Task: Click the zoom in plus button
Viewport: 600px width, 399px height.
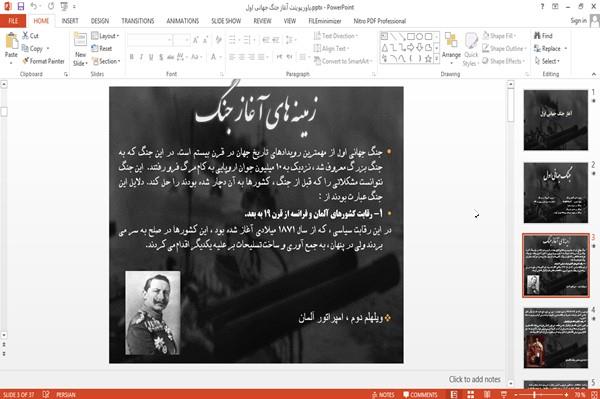Action: (566, 394)
